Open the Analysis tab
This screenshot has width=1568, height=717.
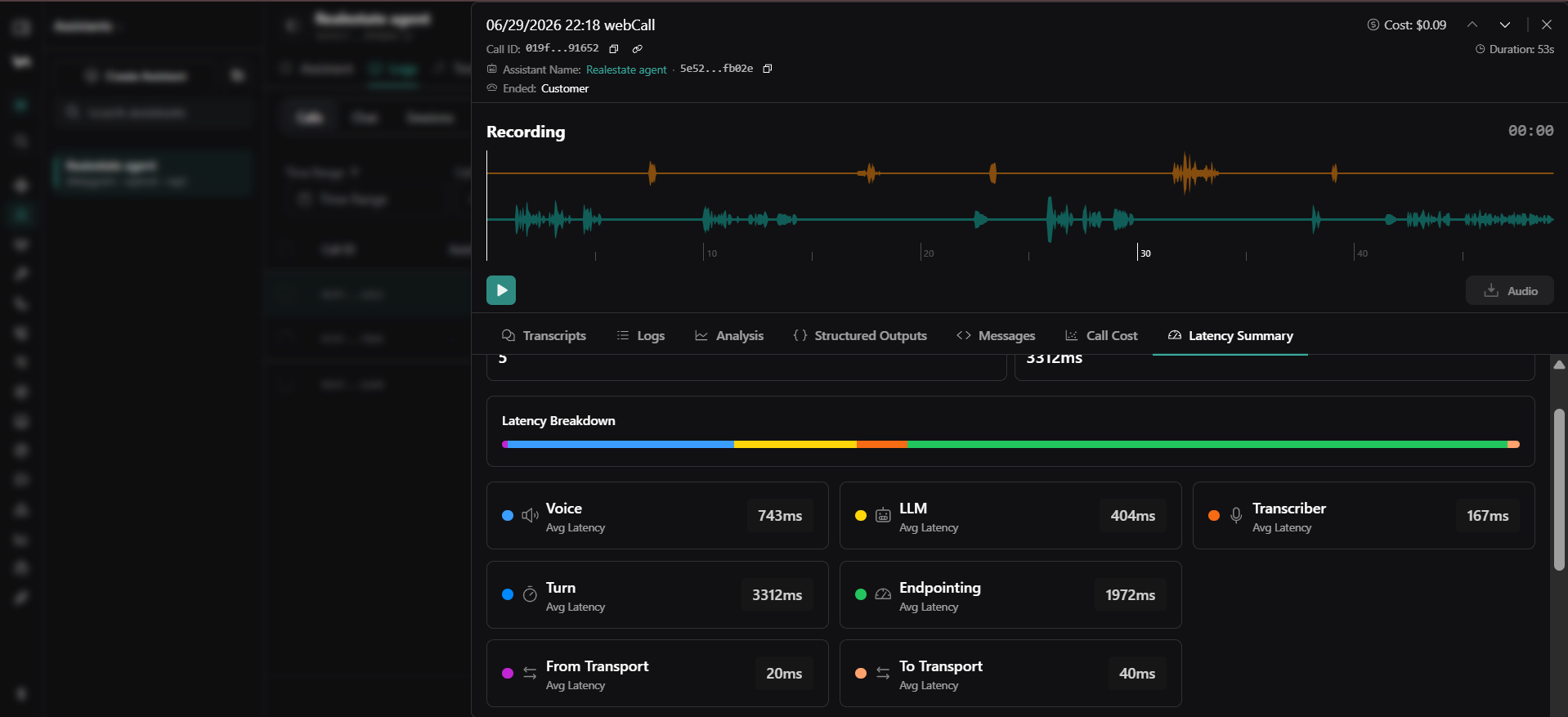coord(729,336)
